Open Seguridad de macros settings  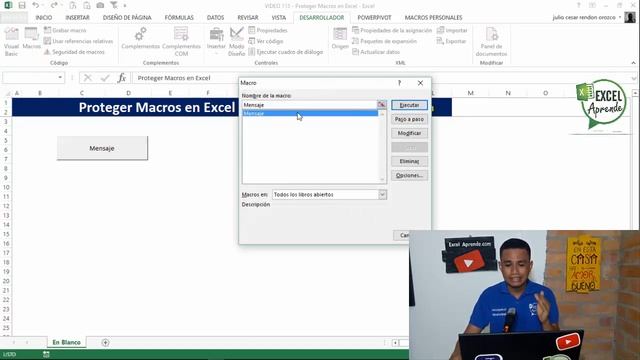74,52
